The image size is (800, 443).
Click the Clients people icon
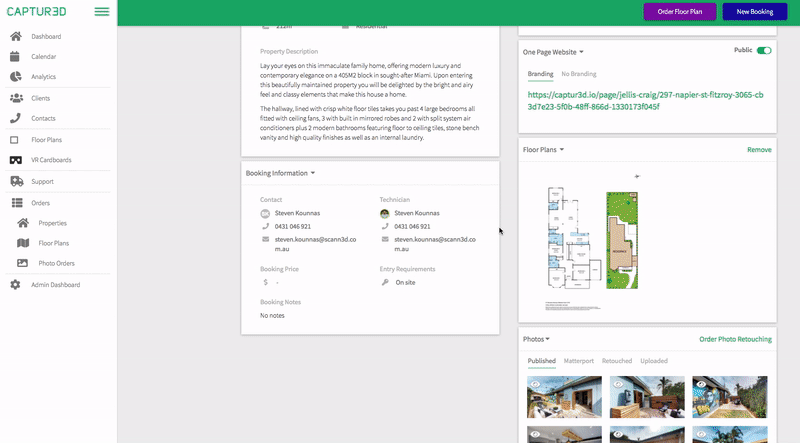point(16,98)
